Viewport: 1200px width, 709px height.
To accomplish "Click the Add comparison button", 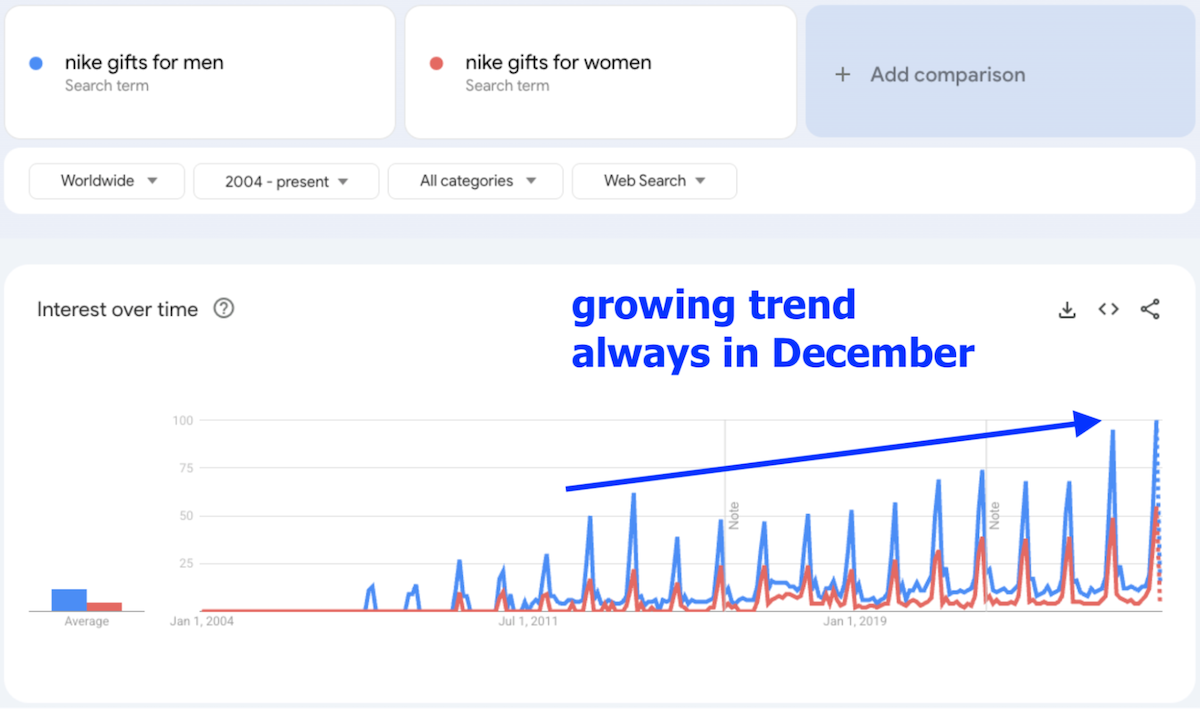I will tap(948, 74).
